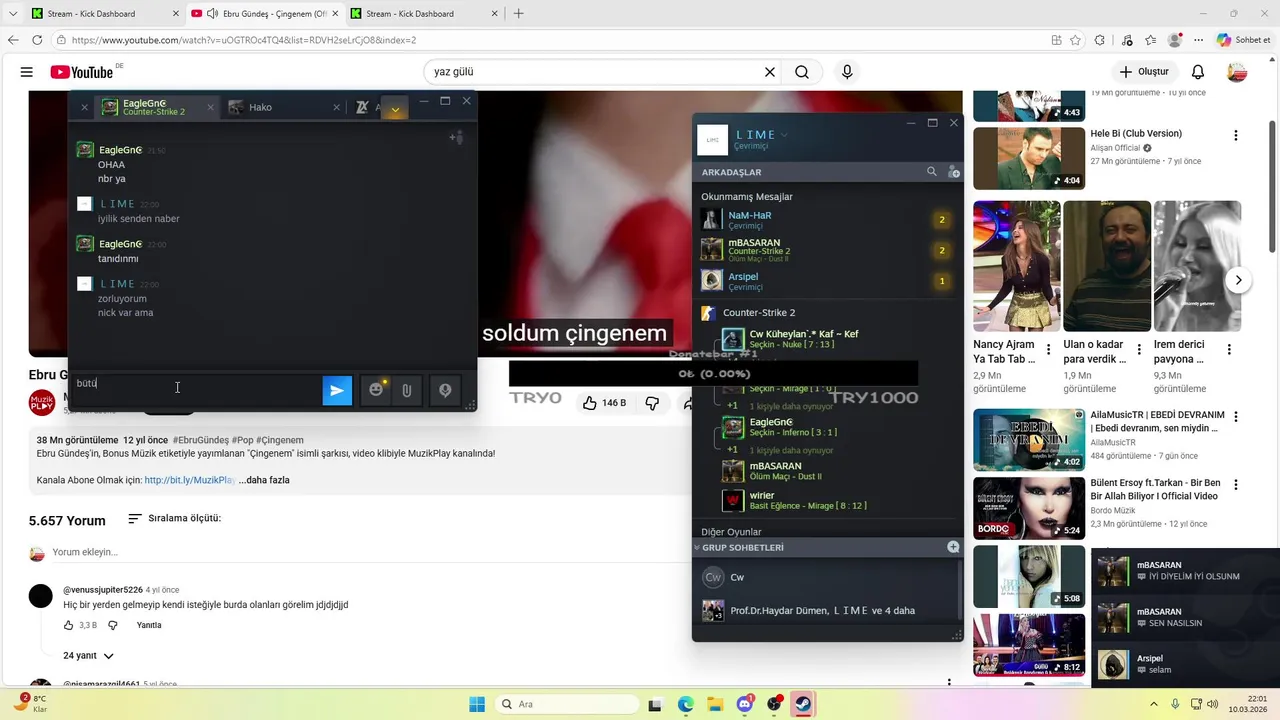Open a new browser tab

(x=518, y=14)
